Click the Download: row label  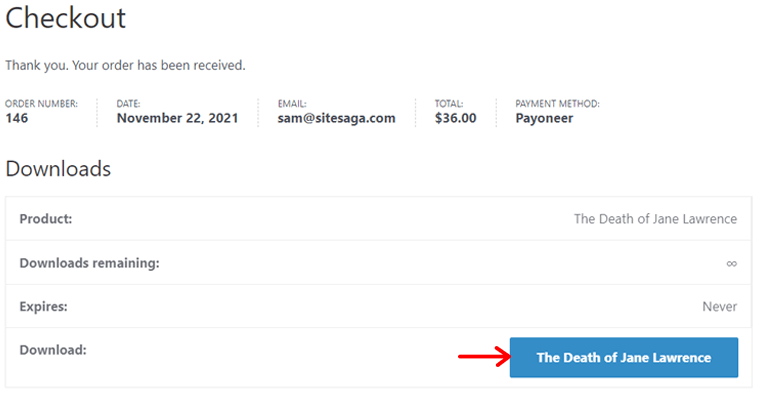(x=53, y=350)
